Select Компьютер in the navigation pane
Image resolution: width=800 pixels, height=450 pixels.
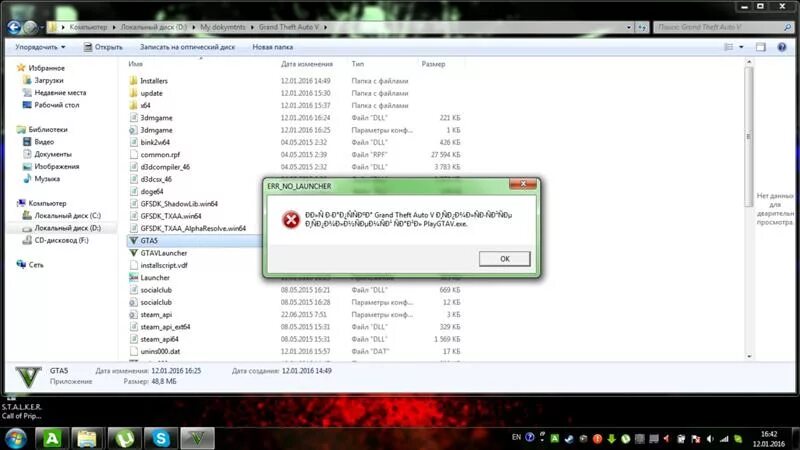[47, 203]
